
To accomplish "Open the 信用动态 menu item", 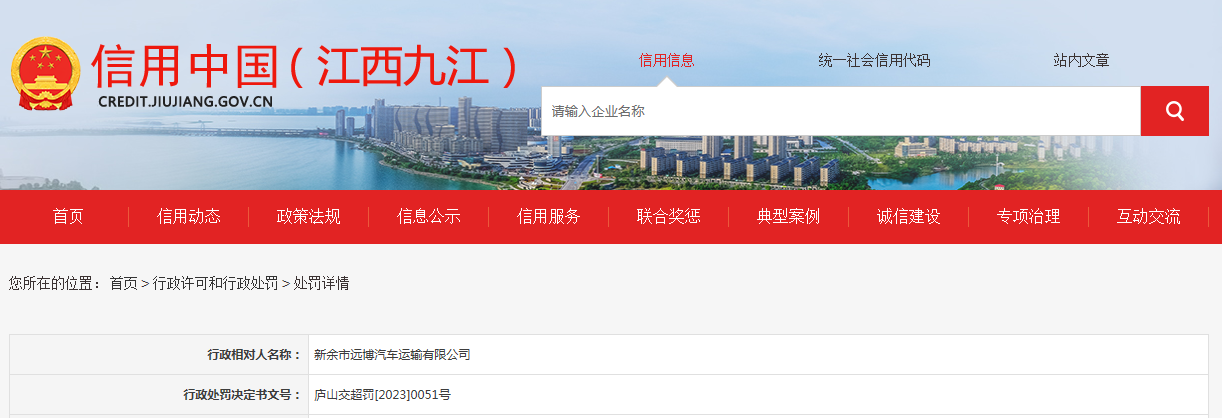I will [188, 216].
